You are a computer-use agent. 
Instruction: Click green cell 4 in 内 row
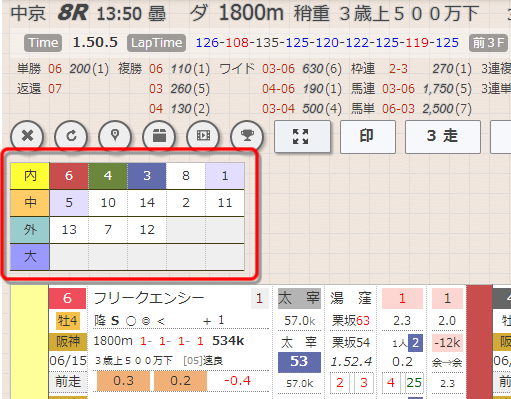[108, 176]
